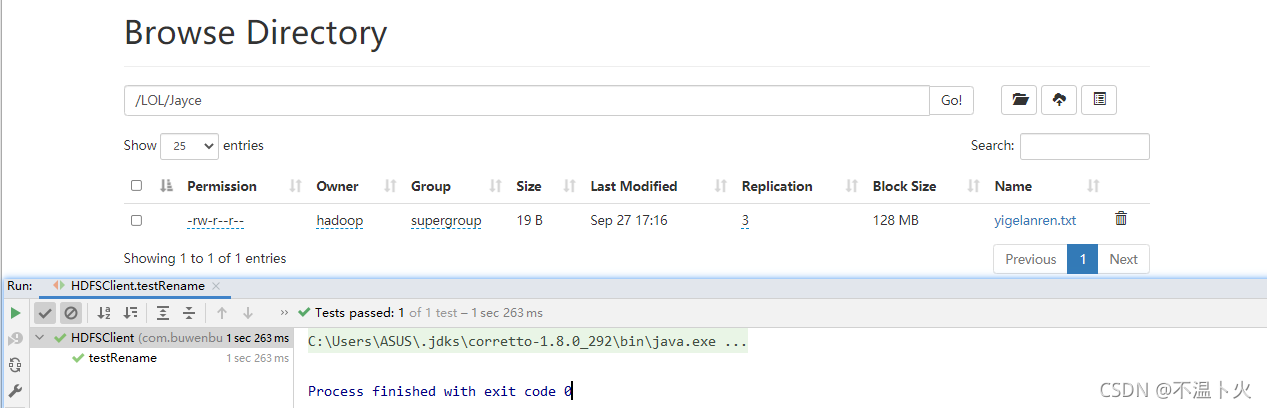Image resolution: width=1267 pixels, height=408 pixels.
Task: Click the hadoop owner link
Action: pyautogui.click(x=340, y=220)
